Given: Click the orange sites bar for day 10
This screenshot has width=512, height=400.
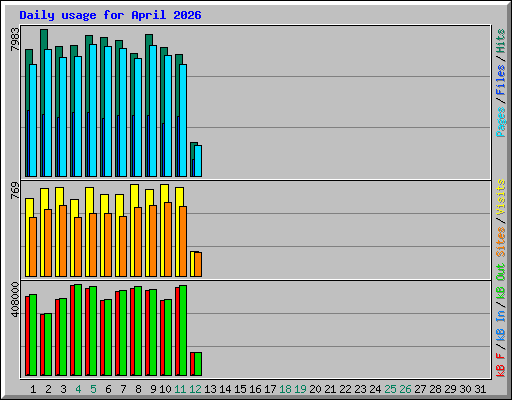Looking at the screenshot, I should [168, 239].
